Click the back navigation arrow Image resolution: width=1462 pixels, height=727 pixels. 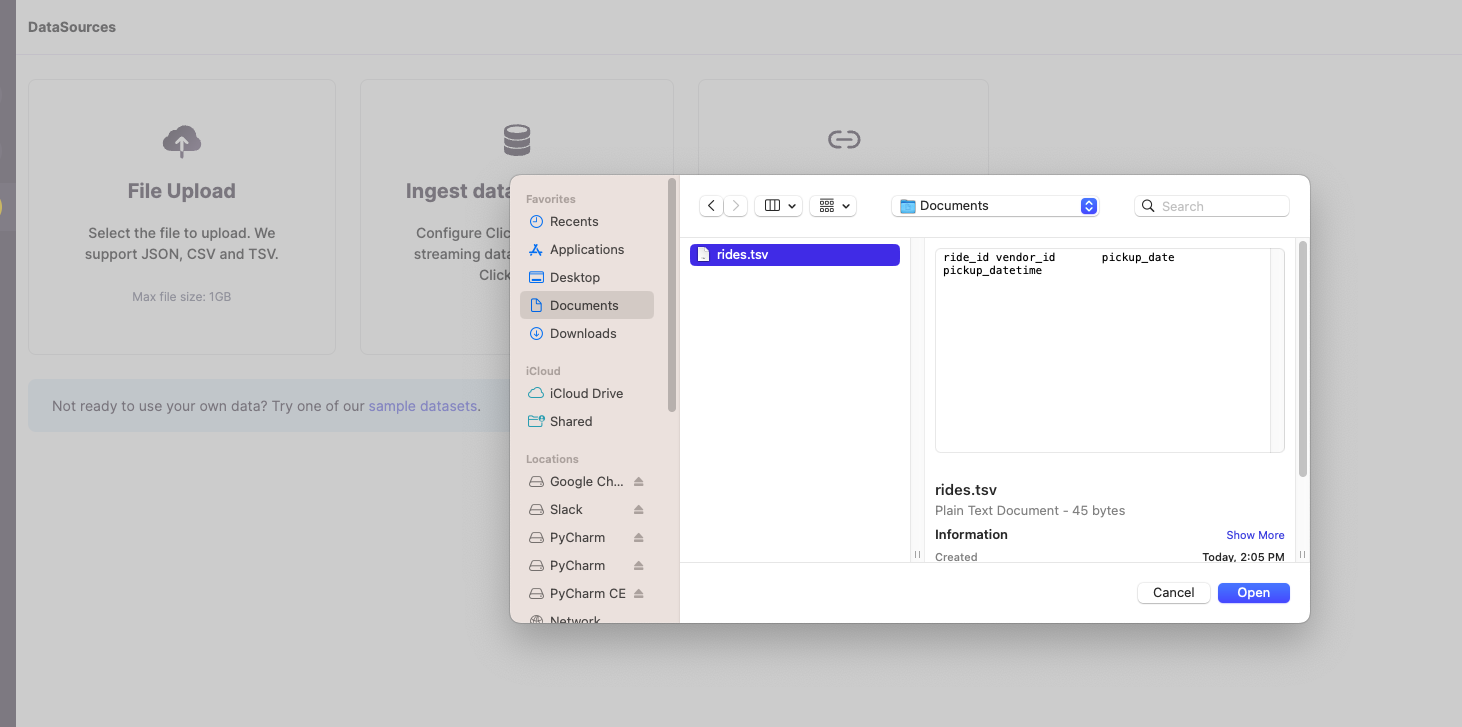pos(711,206)
